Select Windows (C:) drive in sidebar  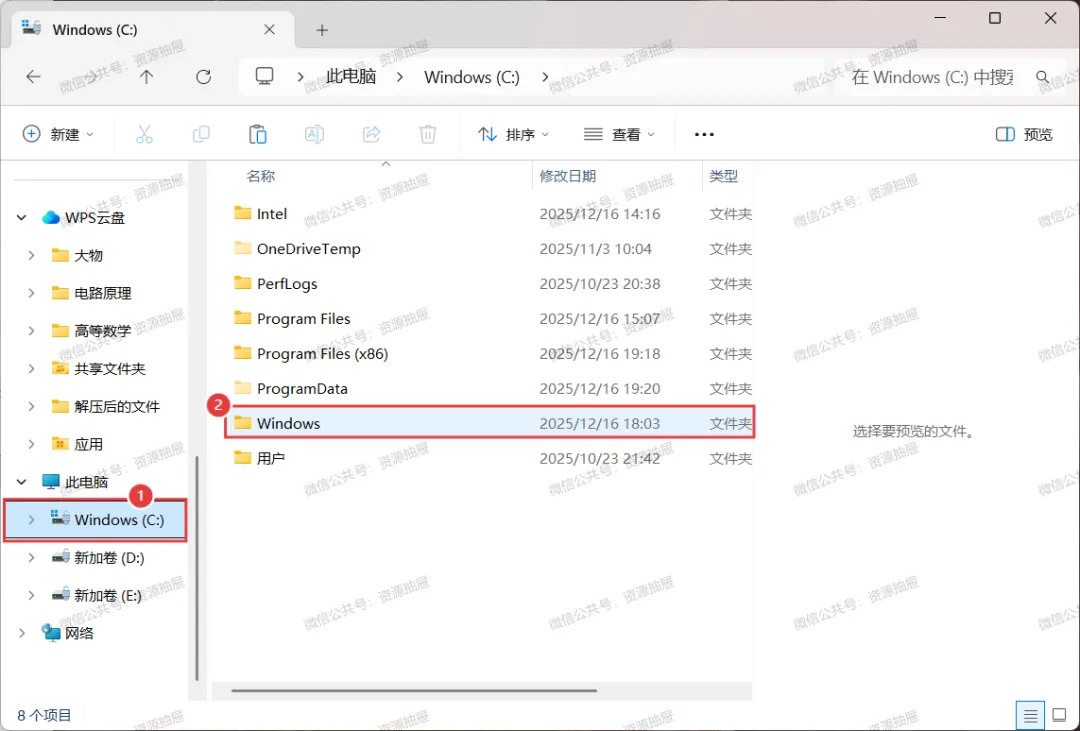(95, 520)
